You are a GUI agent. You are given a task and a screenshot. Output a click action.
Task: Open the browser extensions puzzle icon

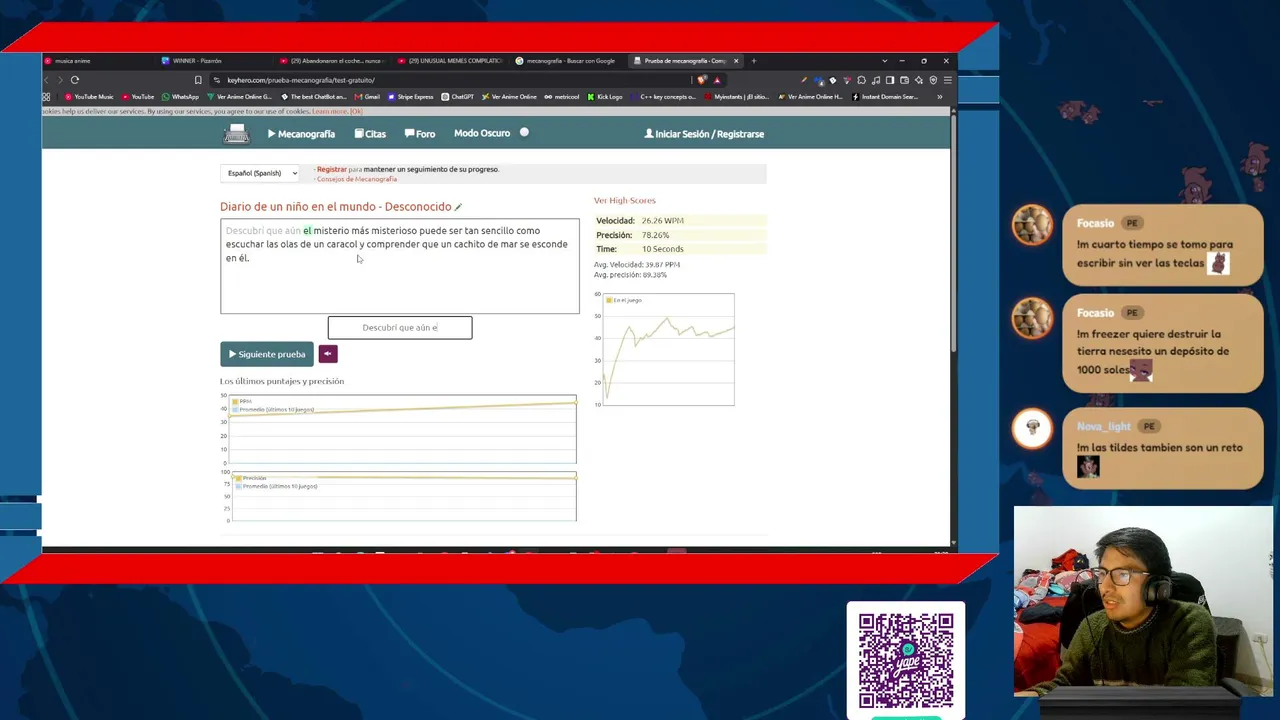click(x=862, y=80)
